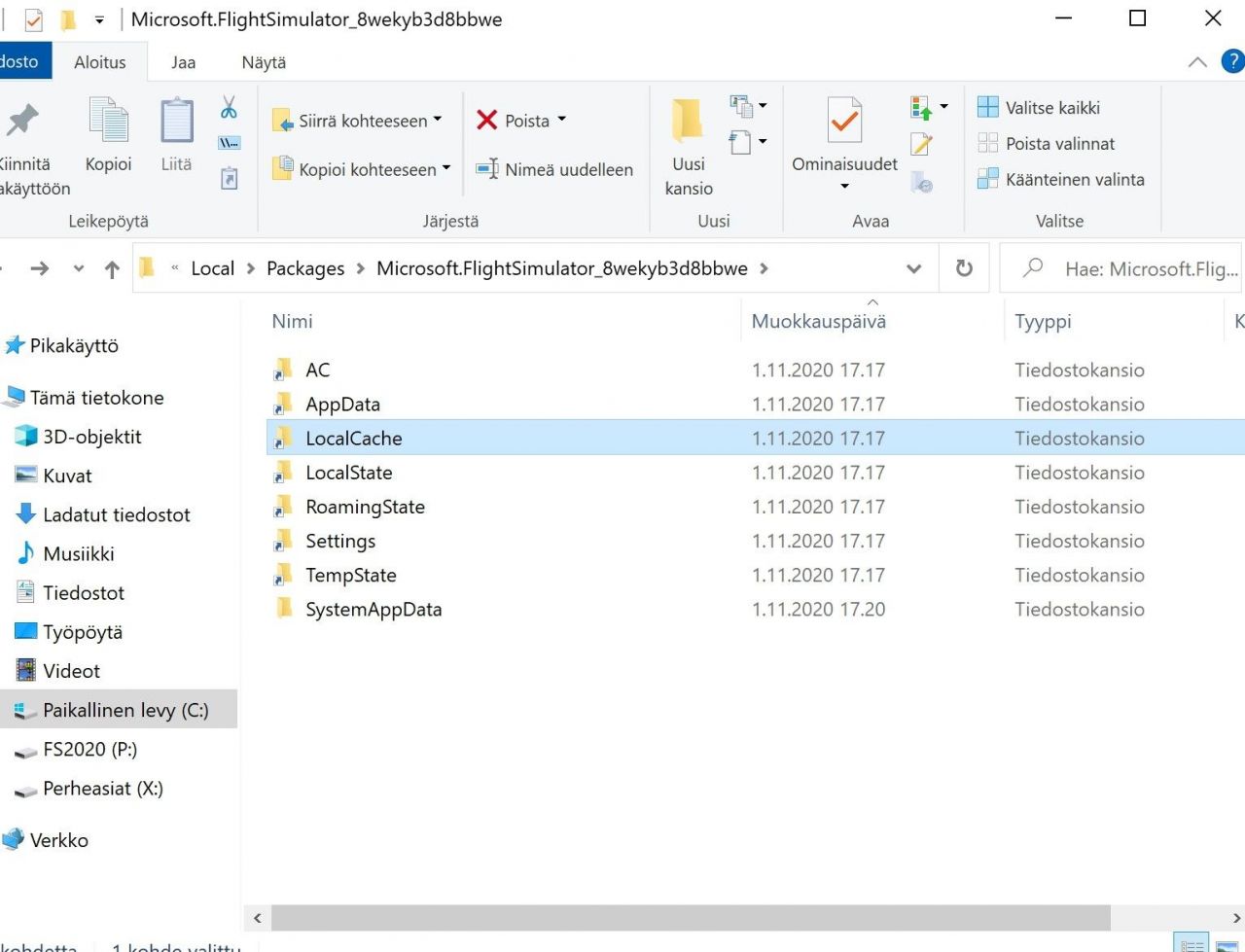The width and height of the screenshot is (1245, 952).
Task: Switch to details view icon in status bar
Action: 1192,944
